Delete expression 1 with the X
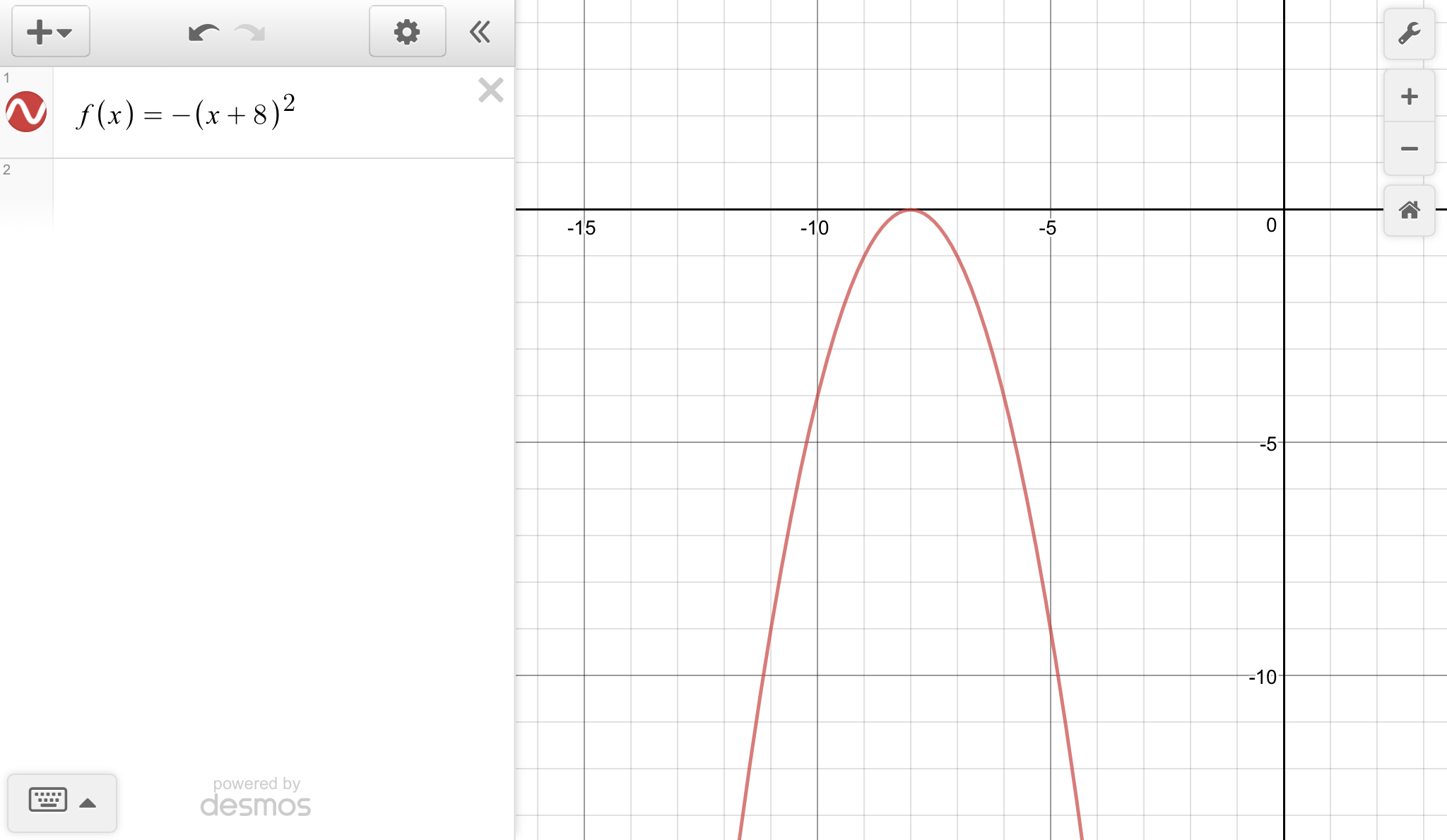Image resolution: width=1447 pixels, height=840 pixels. click(x=490, y=90)
